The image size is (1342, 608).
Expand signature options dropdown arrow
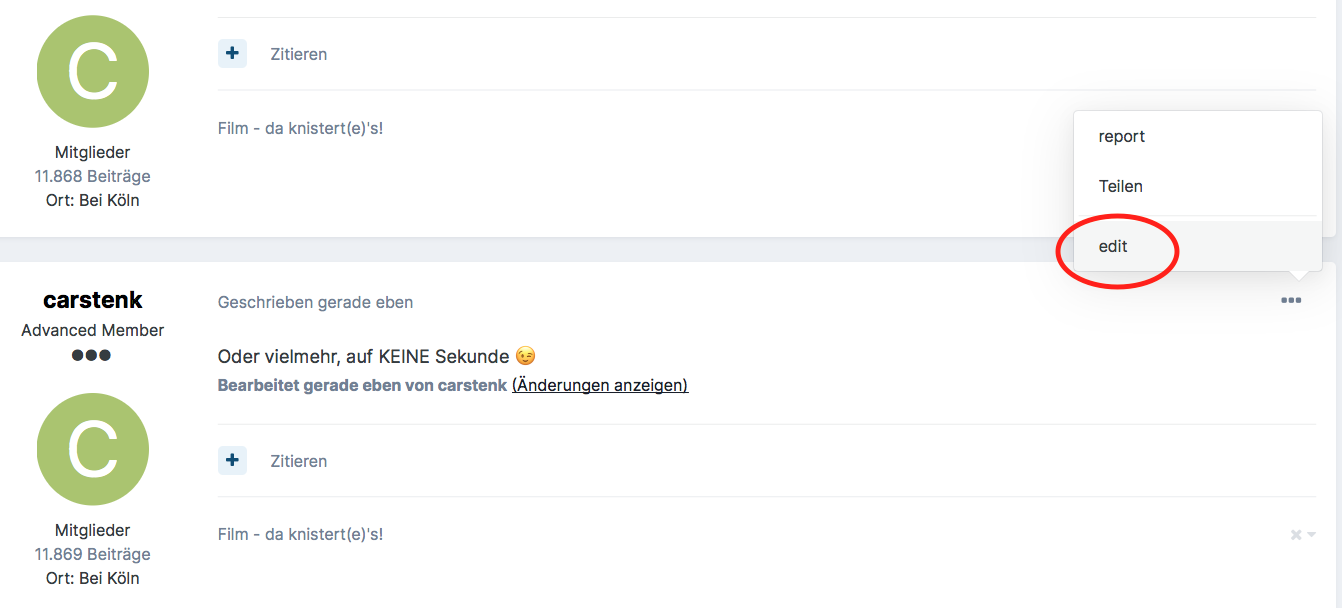(1311, 535)
